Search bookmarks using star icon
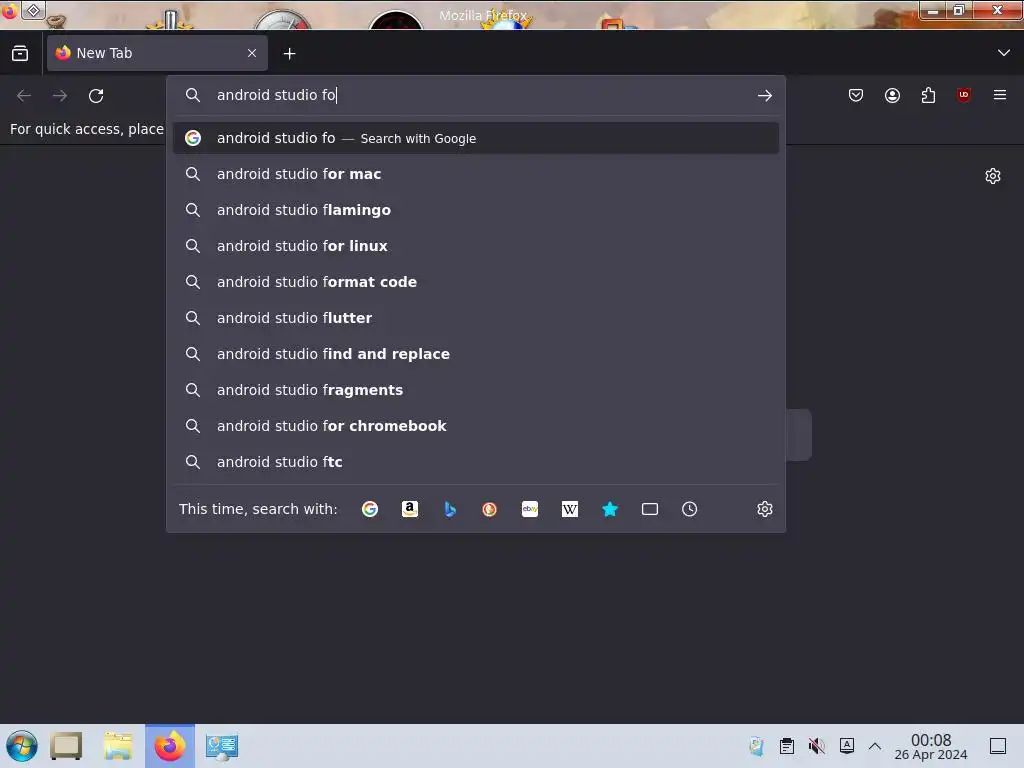 pos(610,509)
